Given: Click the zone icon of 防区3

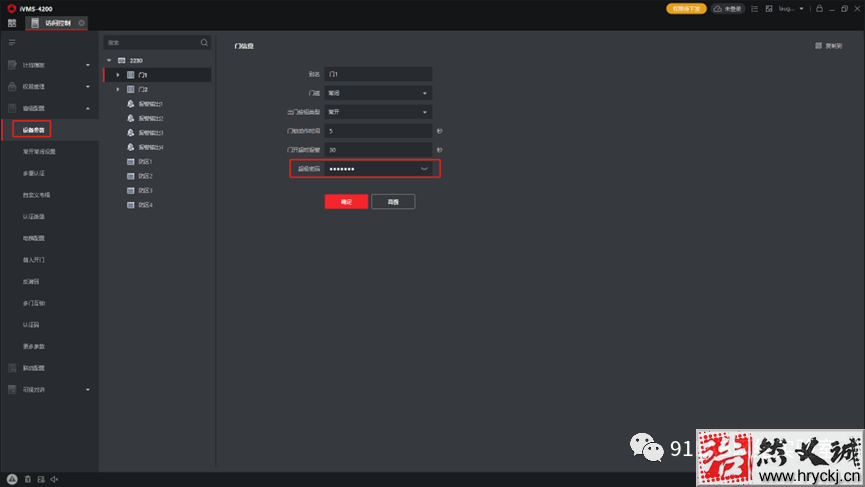Looking at the screenshot, I should pyautogui.click(x=131, y=190).
